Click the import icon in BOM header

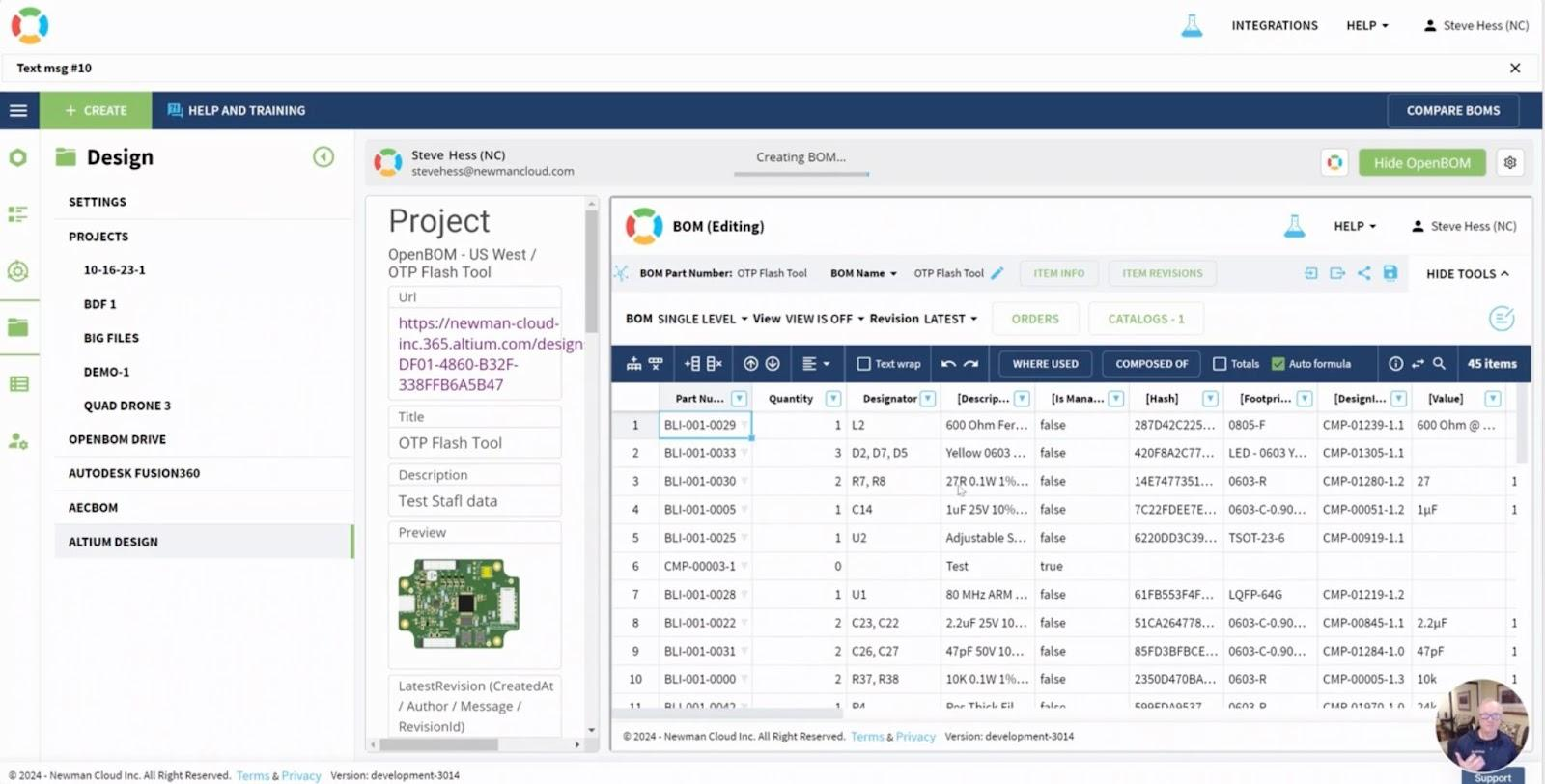coord(1310,273)
